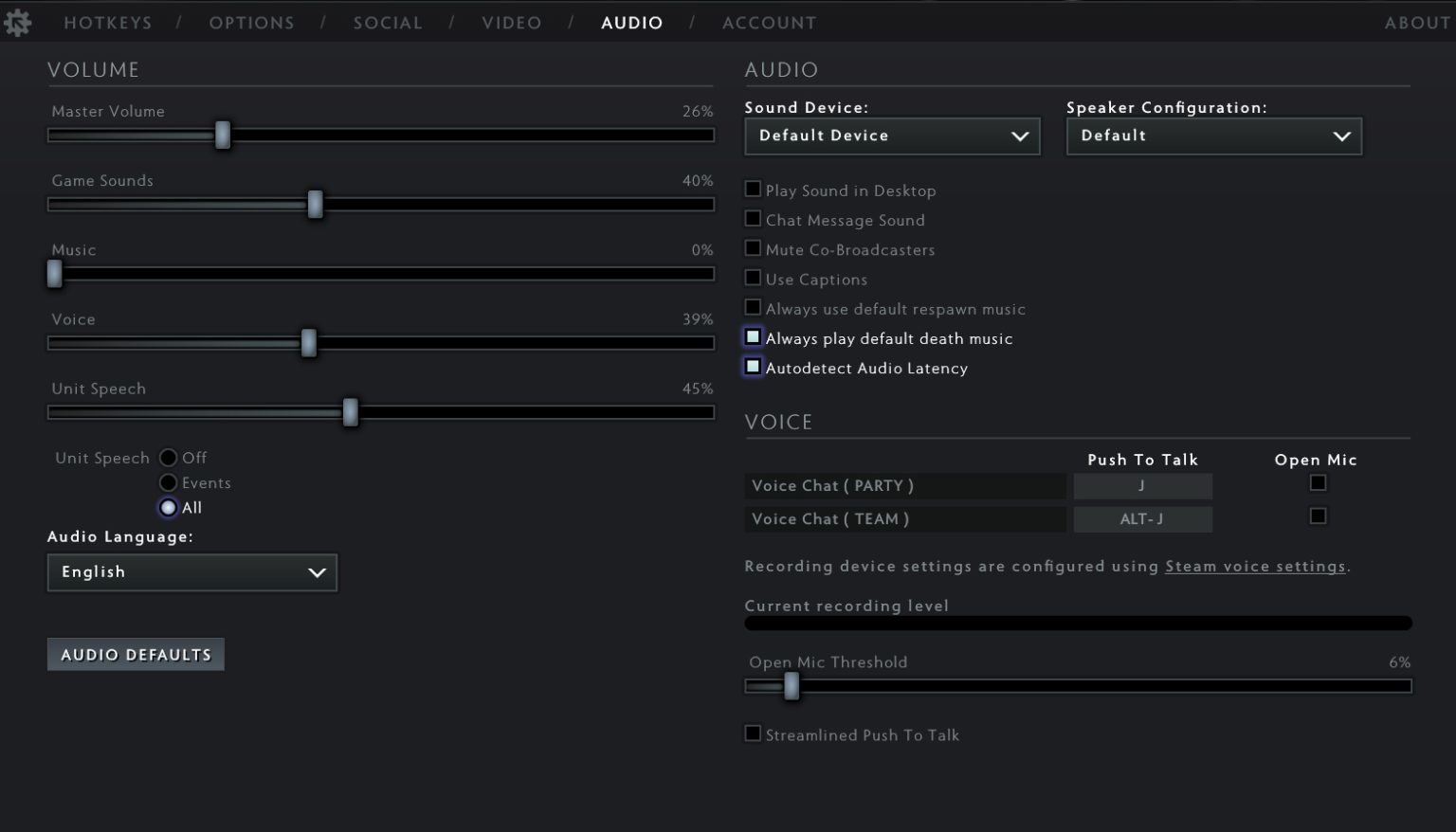Viewport: 1456px width, 832px height.
Task: Open the Sound Device dropdown
Action: point(891,136)
